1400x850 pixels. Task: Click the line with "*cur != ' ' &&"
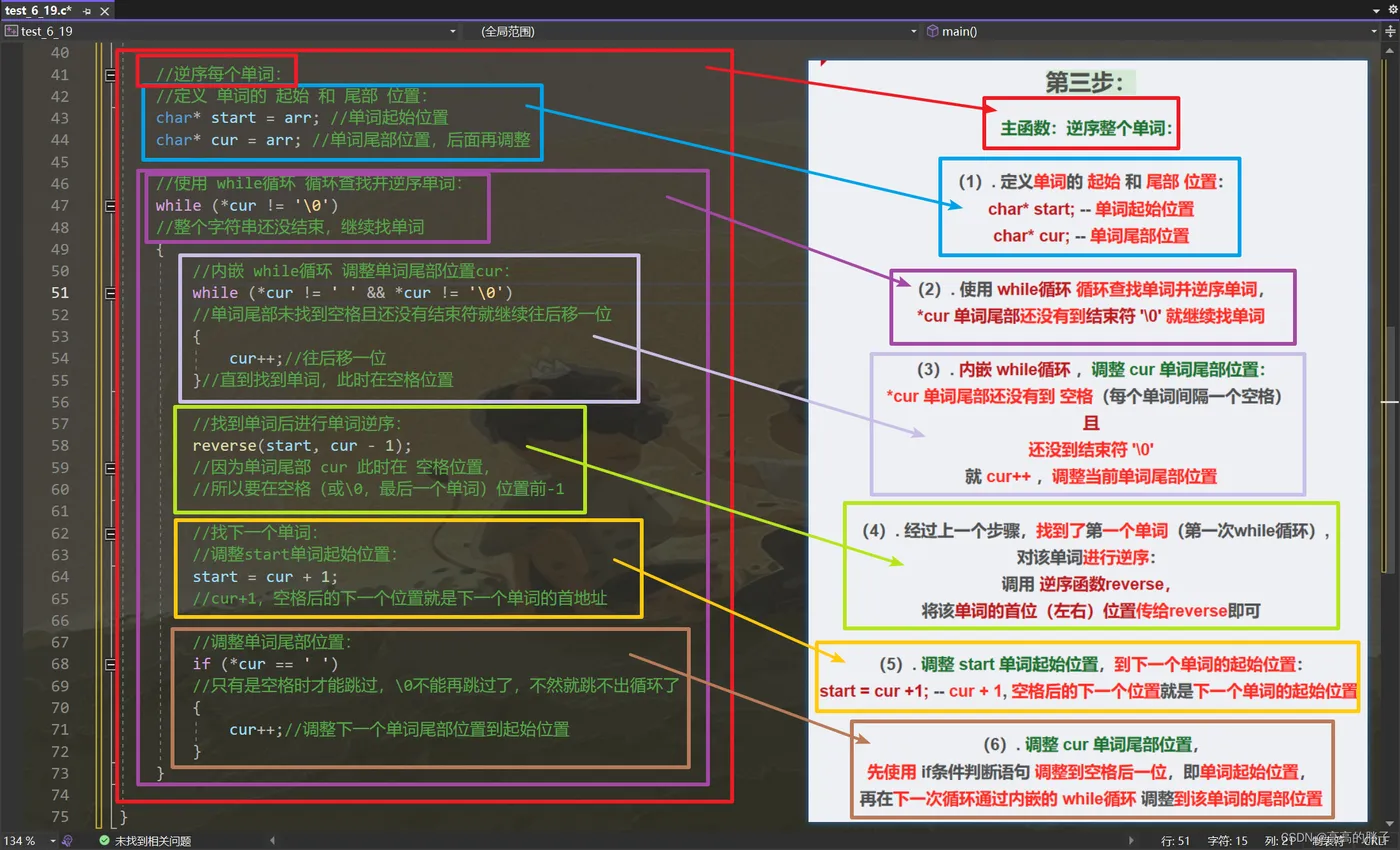(352, 293)
